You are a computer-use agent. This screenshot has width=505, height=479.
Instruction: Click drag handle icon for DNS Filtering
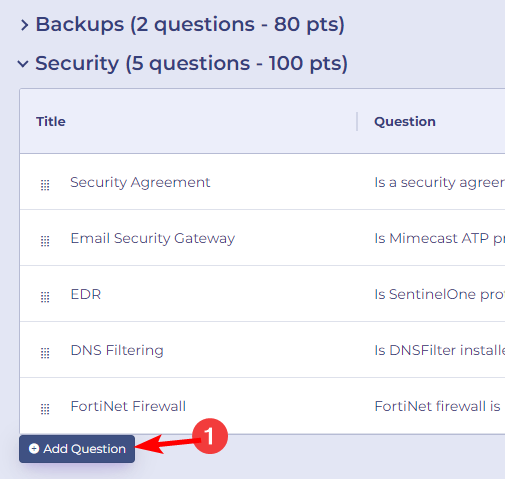coord(45,353)
